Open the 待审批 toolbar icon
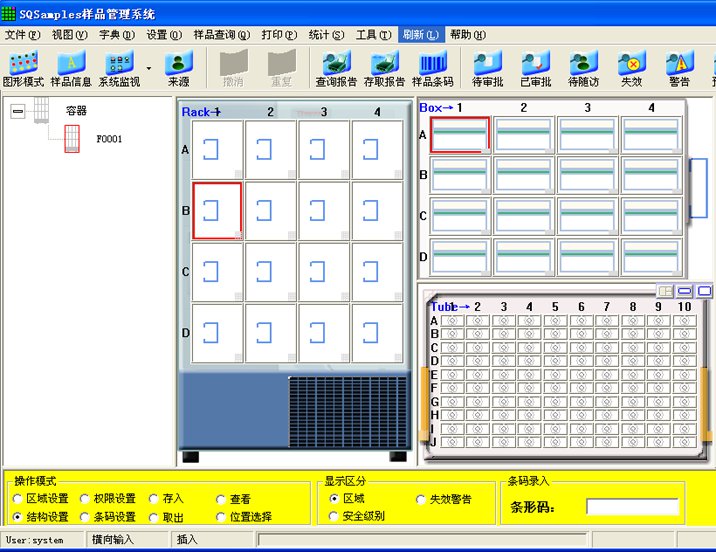716x552 pixels. 487,68
